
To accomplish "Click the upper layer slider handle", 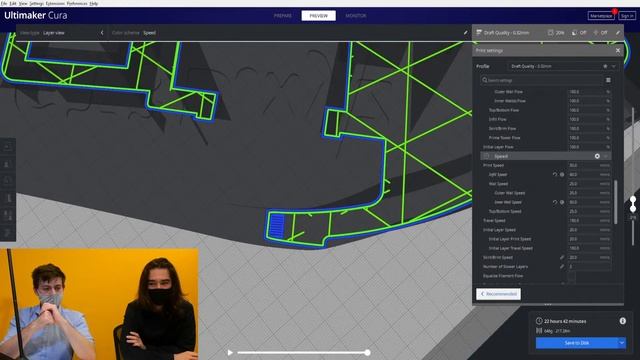I will [633, 200].
